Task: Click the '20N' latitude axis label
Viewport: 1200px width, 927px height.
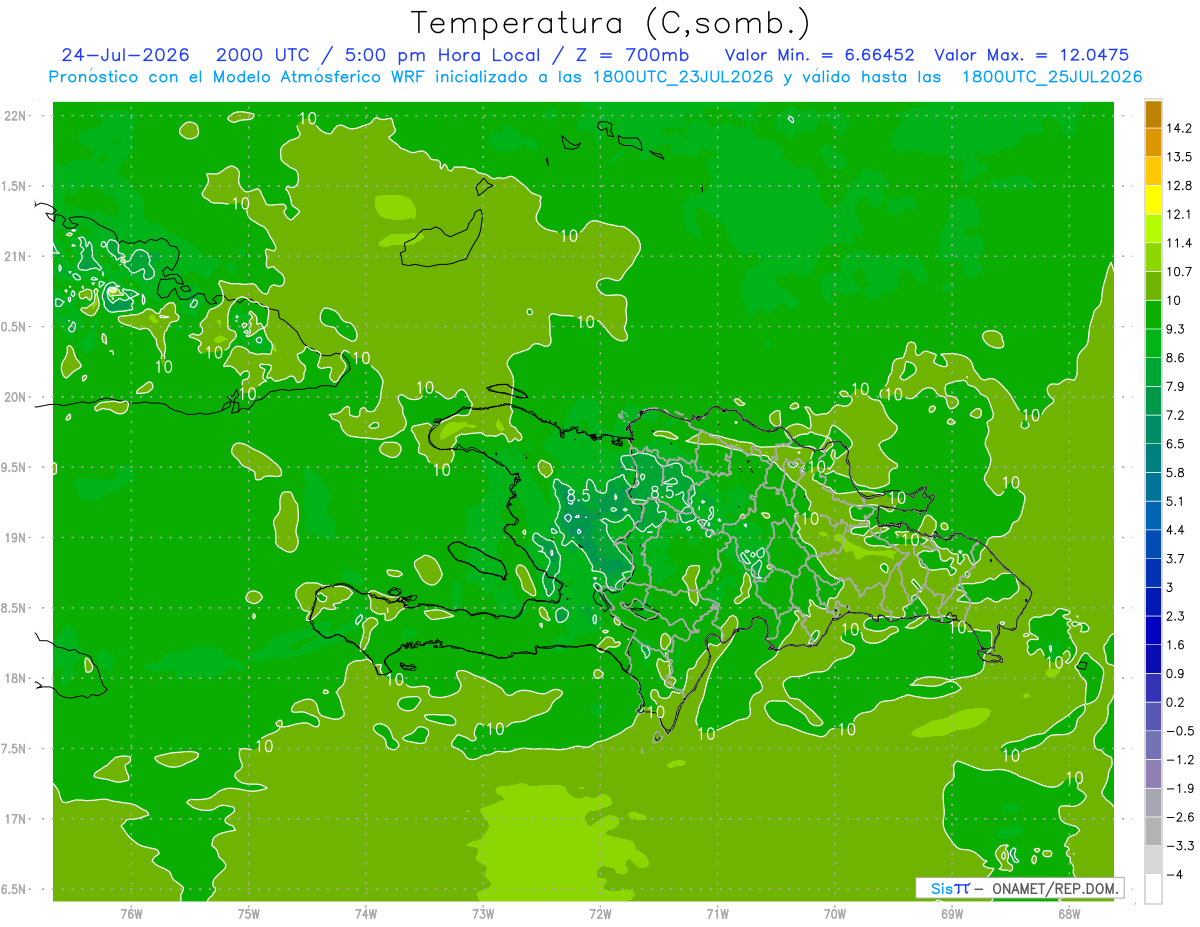Action: pos(16,397)
